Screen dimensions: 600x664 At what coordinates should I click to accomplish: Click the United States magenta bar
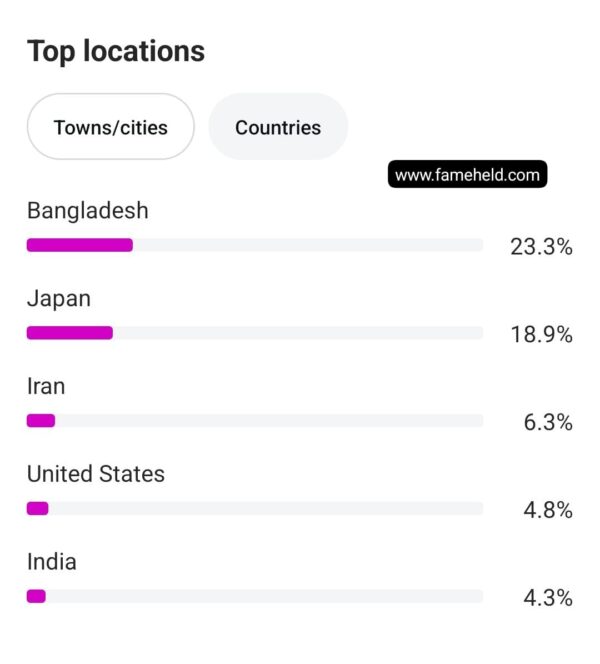(x=37, y=508)
